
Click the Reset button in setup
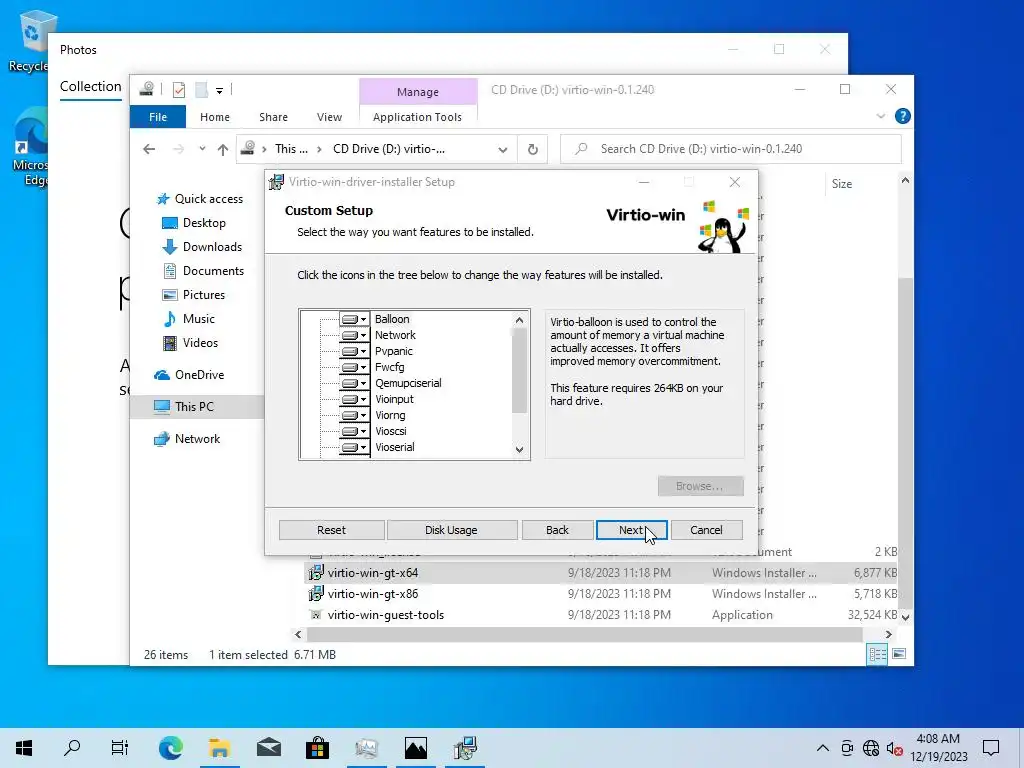(331, 530)
